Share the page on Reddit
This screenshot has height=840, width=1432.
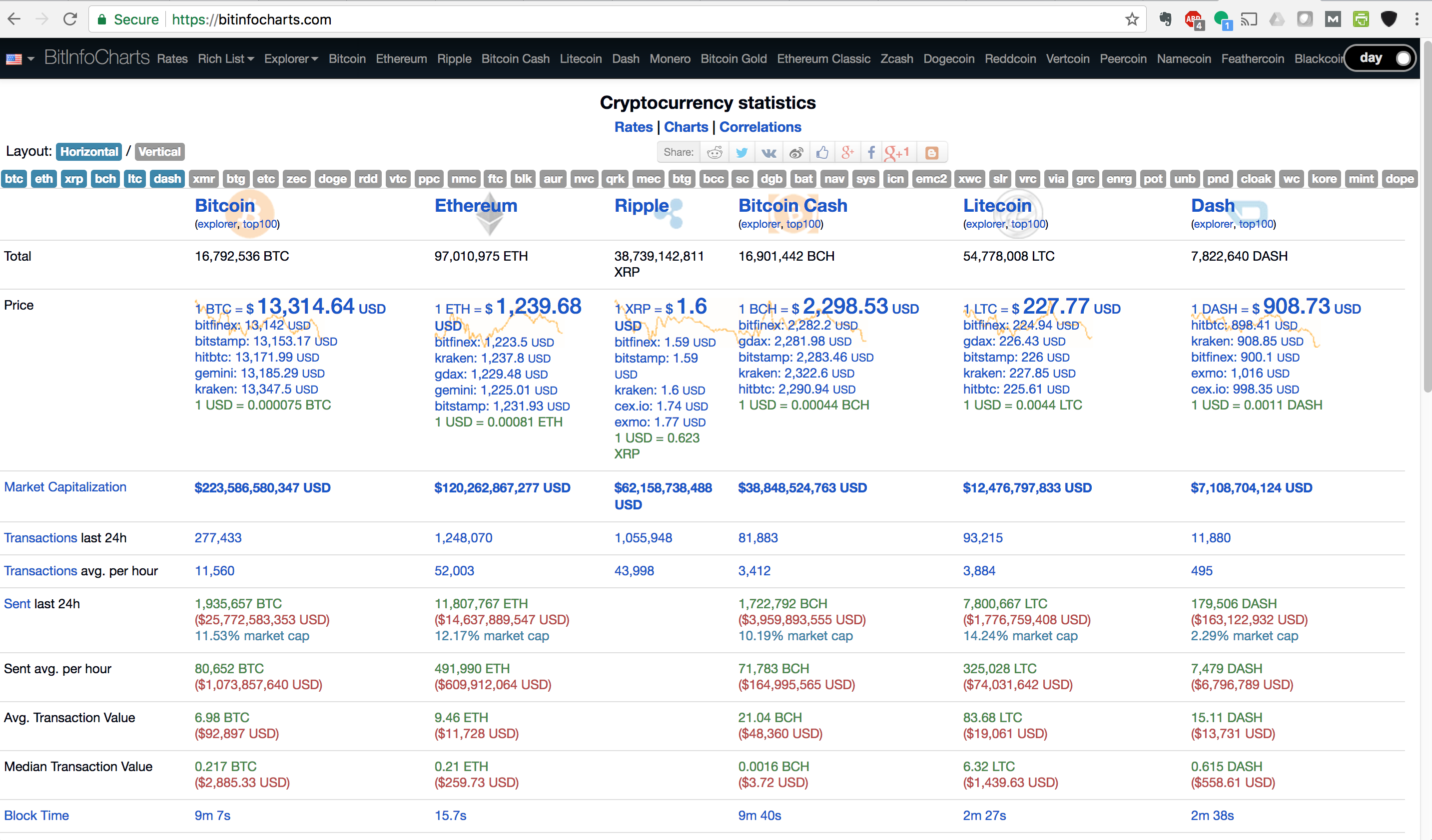point(715,152)
